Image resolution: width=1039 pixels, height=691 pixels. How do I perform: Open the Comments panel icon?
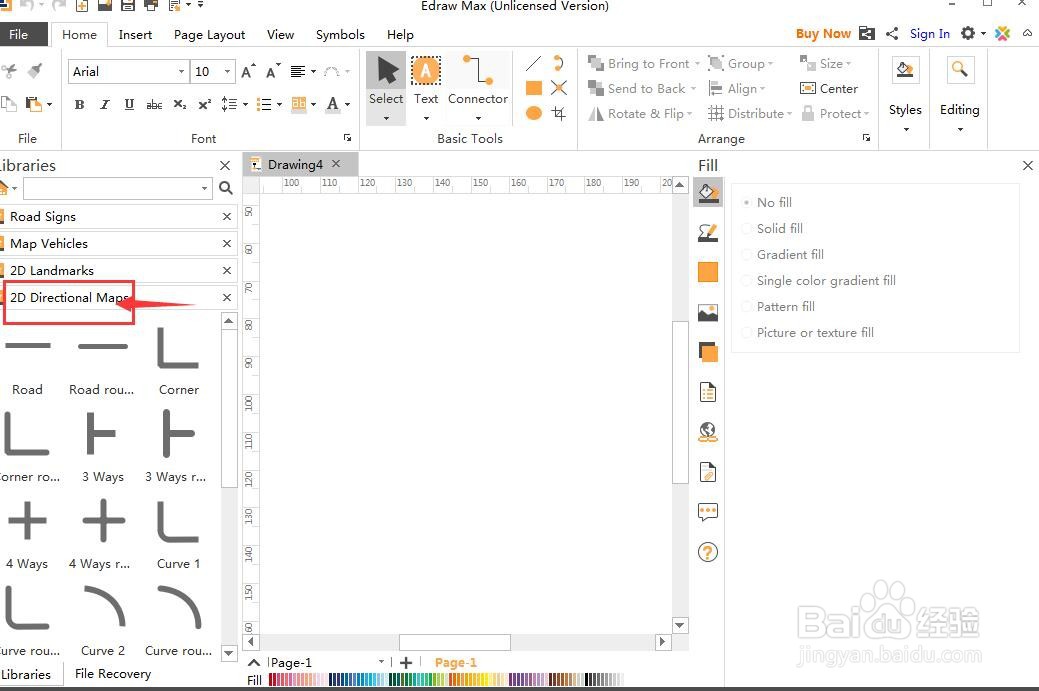tap(708, 511)
